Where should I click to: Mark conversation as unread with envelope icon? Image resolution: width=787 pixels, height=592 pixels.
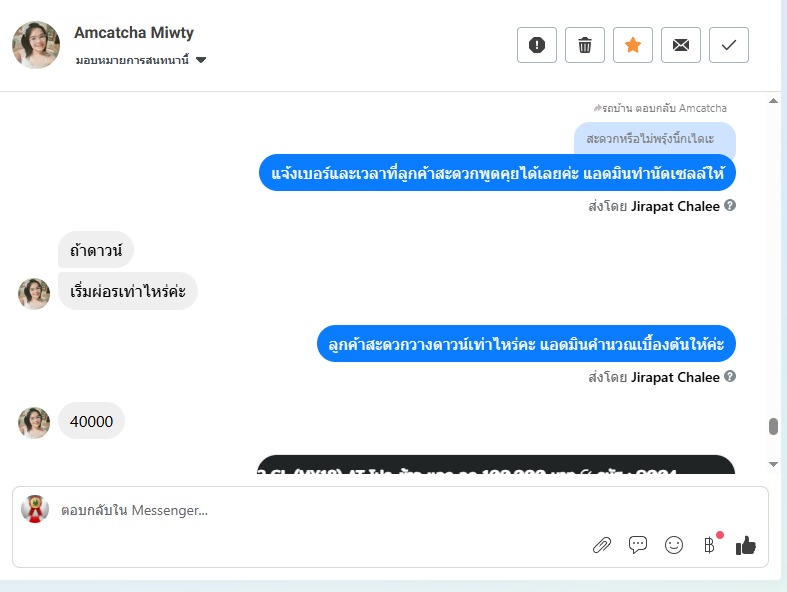pos(681,45)
